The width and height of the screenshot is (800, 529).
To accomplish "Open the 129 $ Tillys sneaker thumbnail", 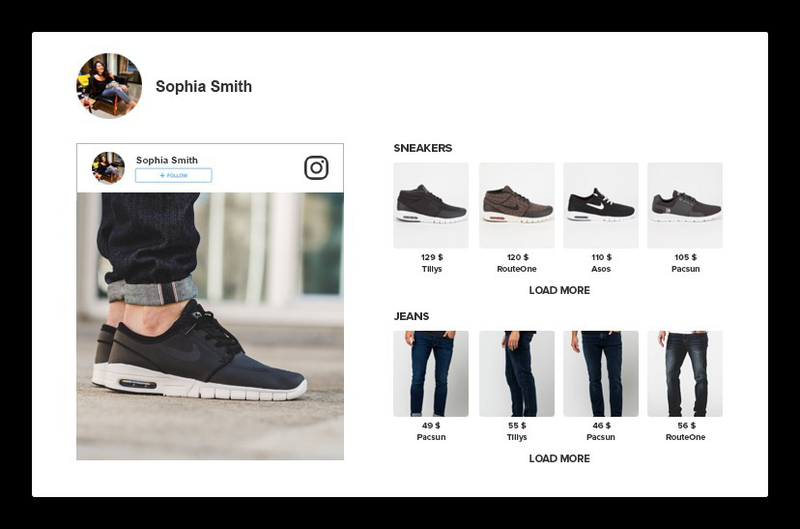I will point(431,206).
